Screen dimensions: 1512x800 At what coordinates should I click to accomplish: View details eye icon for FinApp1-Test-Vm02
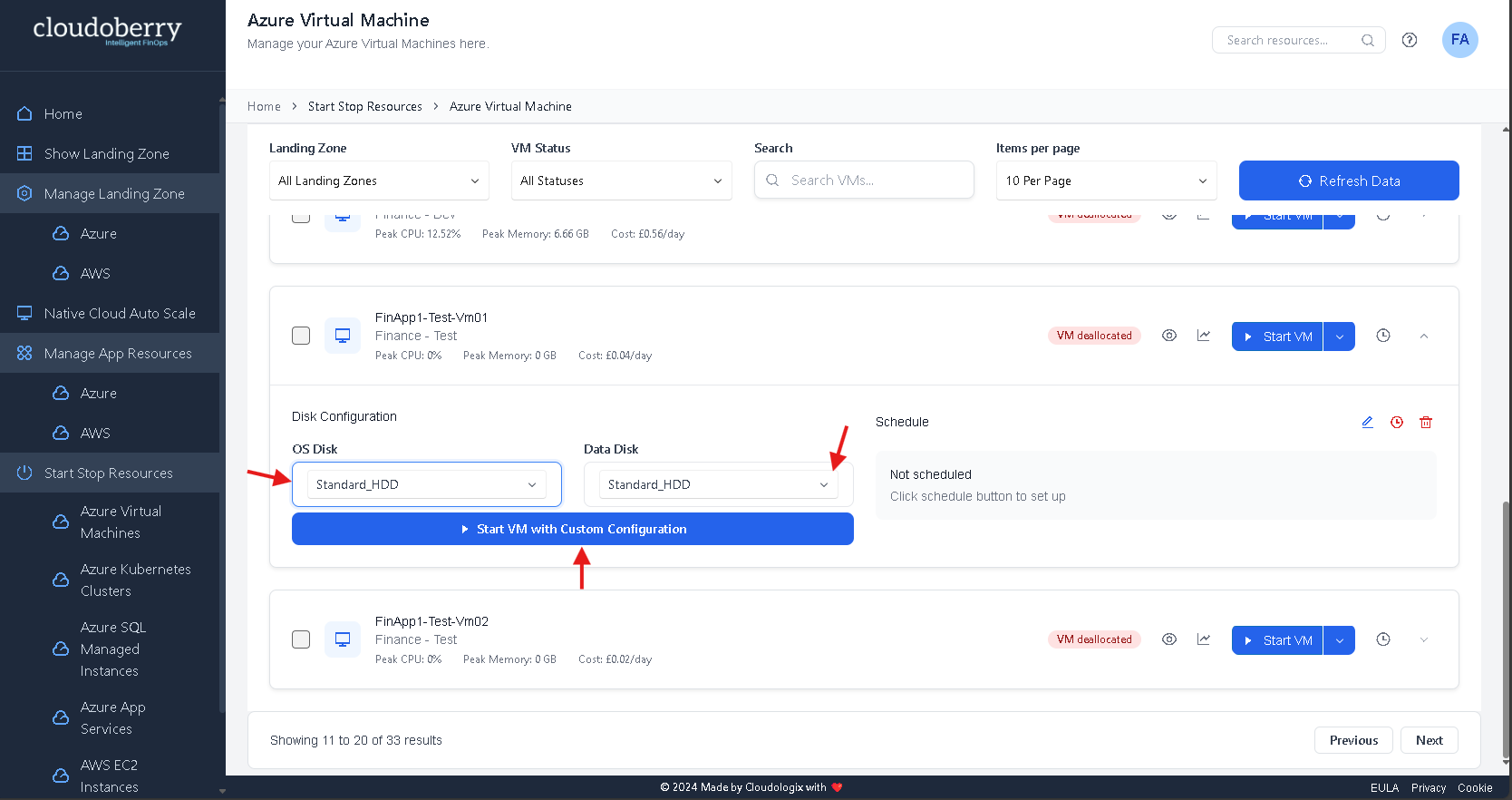click(1169, 639)
